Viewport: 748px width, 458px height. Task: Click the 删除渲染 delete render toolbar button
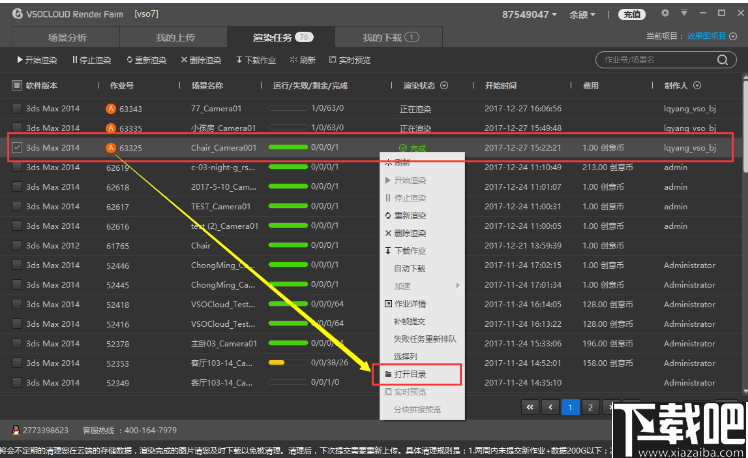tap(201, 60)
